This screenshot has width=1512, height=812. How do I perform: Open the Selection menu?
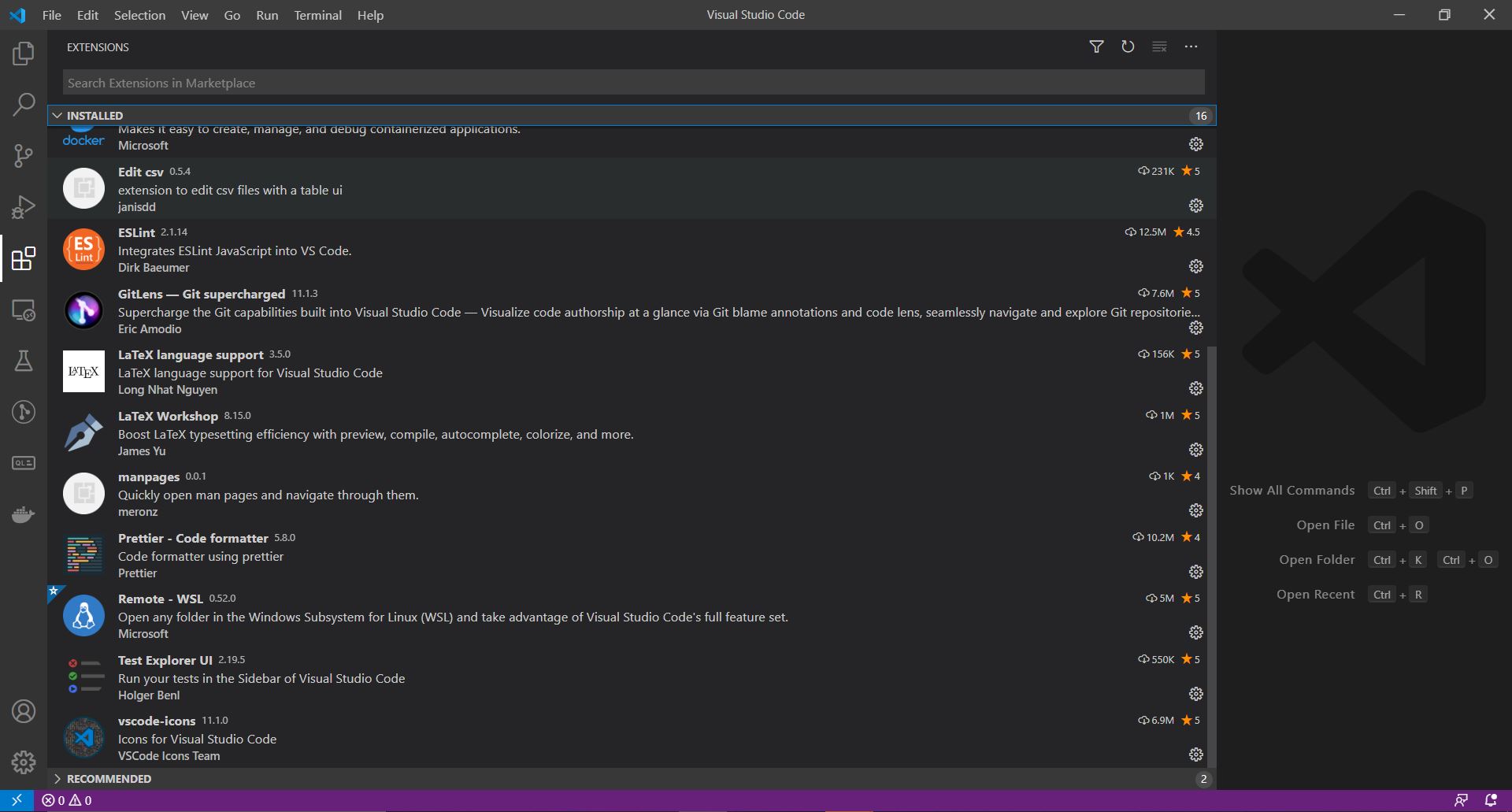click(139, 15)
